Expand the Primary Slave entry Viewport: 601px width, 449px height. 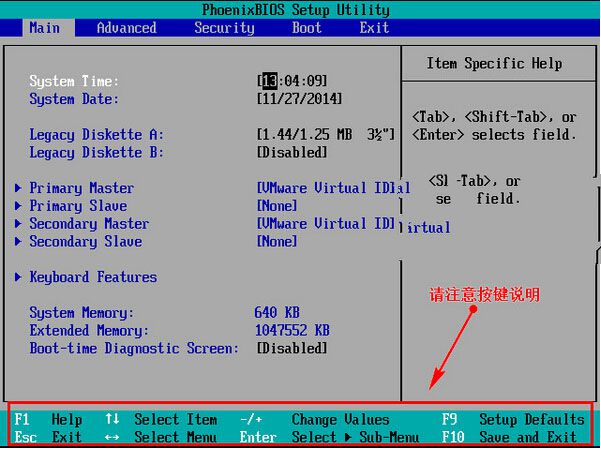(78, 206)
